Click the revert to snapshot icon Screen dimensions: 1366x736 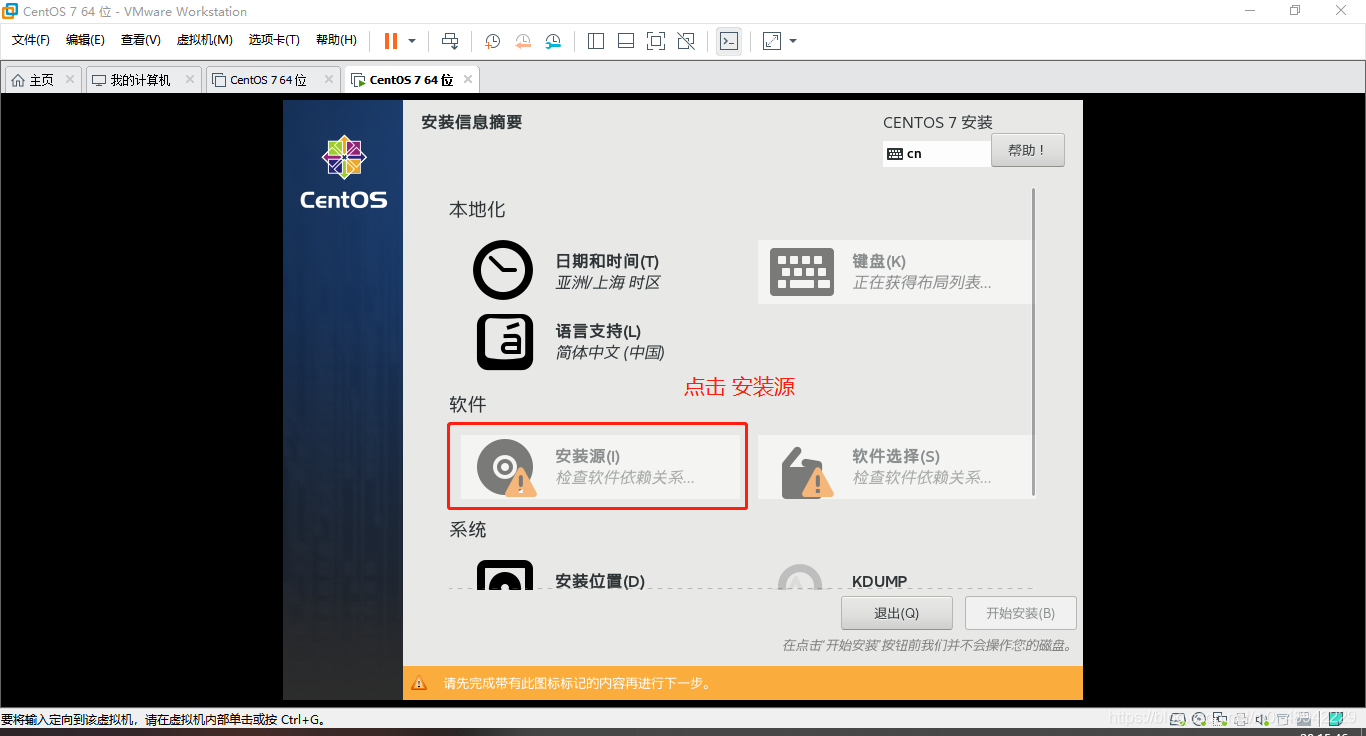point(523,41)
